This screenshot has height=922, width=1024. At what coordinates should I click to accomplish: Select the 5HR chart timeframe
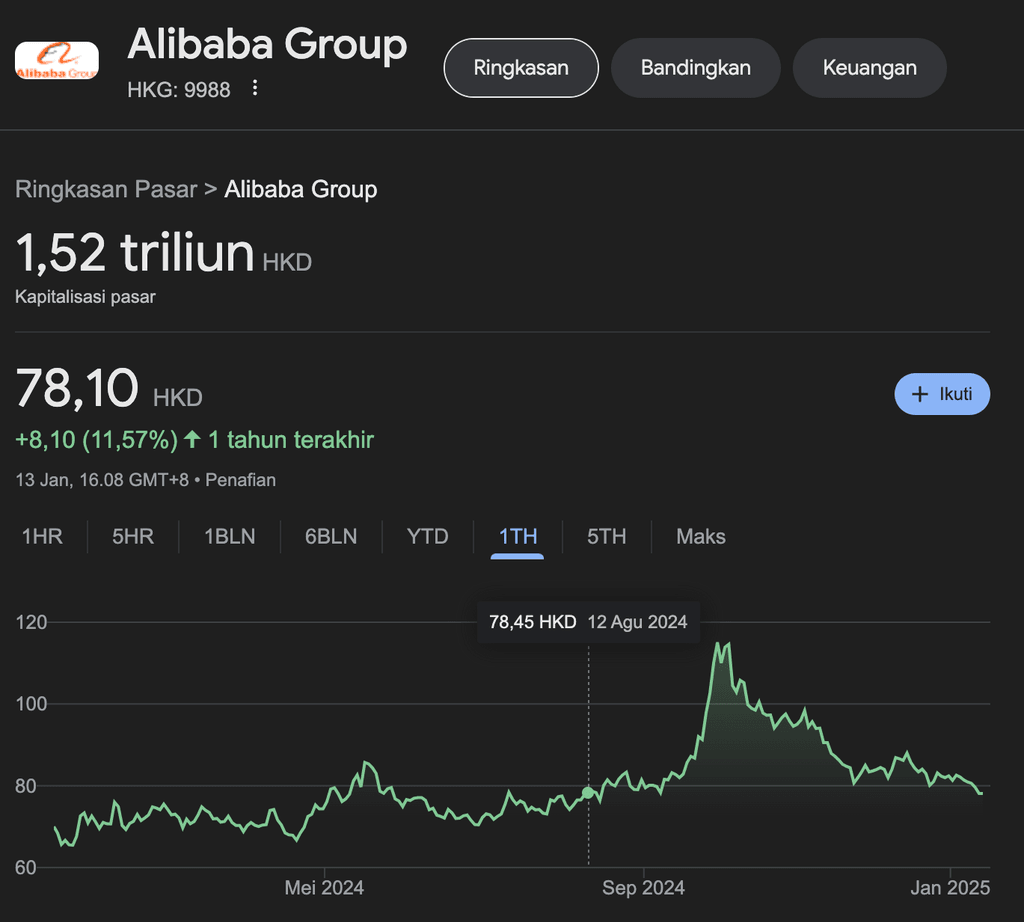[131, 537]
